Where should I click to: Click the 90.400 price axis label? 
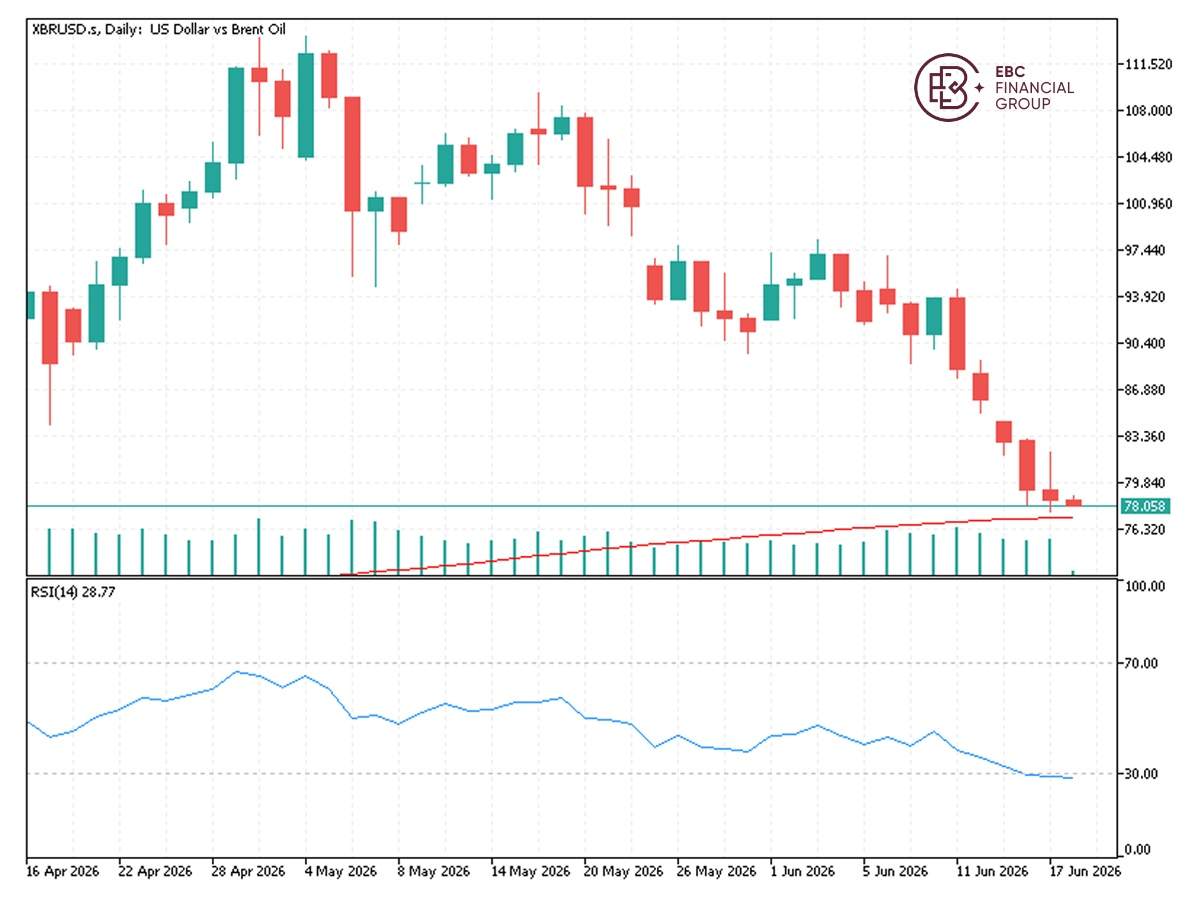pos(1145,343)
